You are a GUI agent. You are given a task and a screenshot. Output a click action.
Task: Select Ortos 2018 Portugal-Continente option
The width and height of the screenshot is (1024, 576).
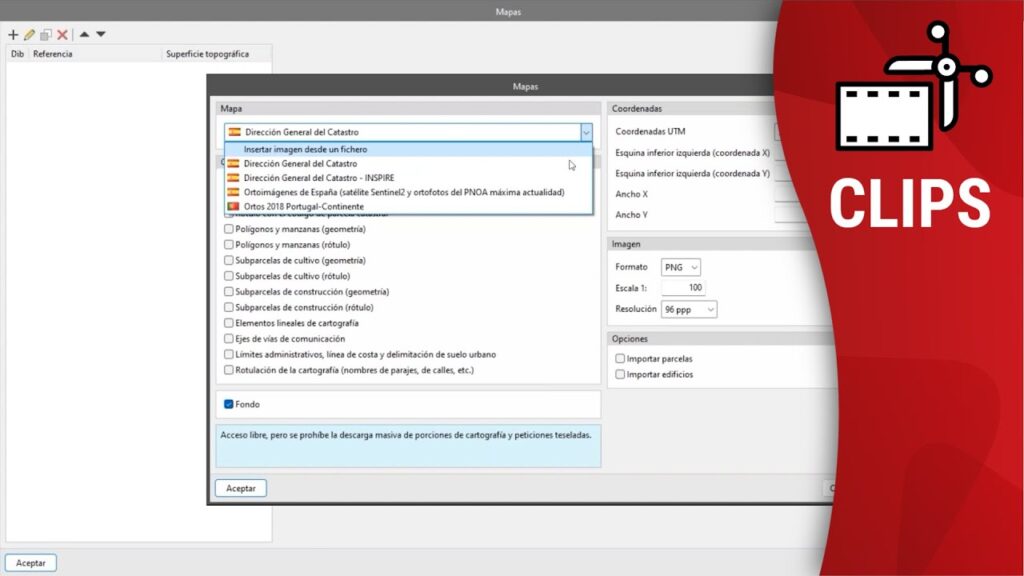click(x=303, y=206)
